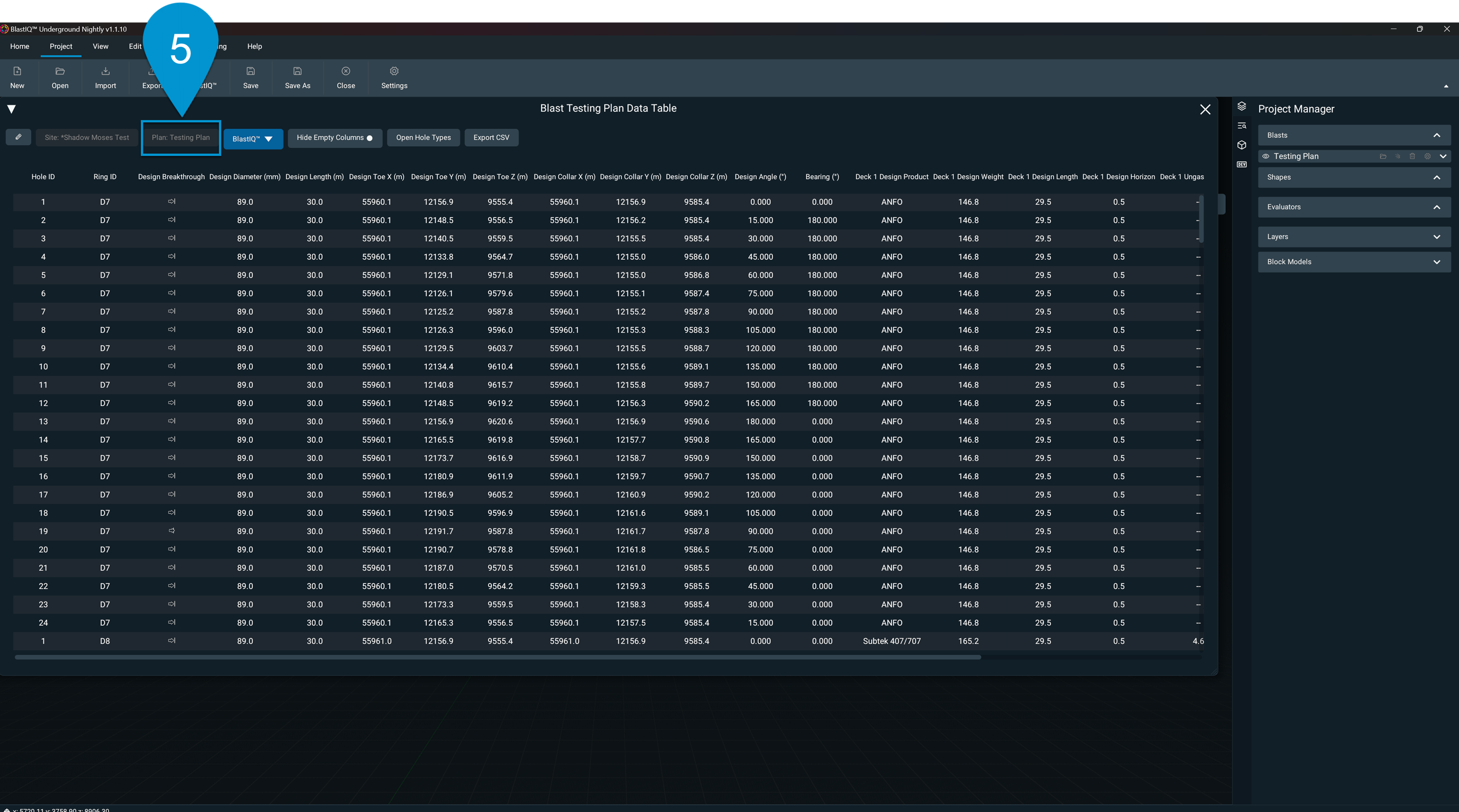Image resolution: width=1459 pixels, height=812 pixels.
Task: Select the 9620.6 toe Z cell
Action: (x=500, y=421)
